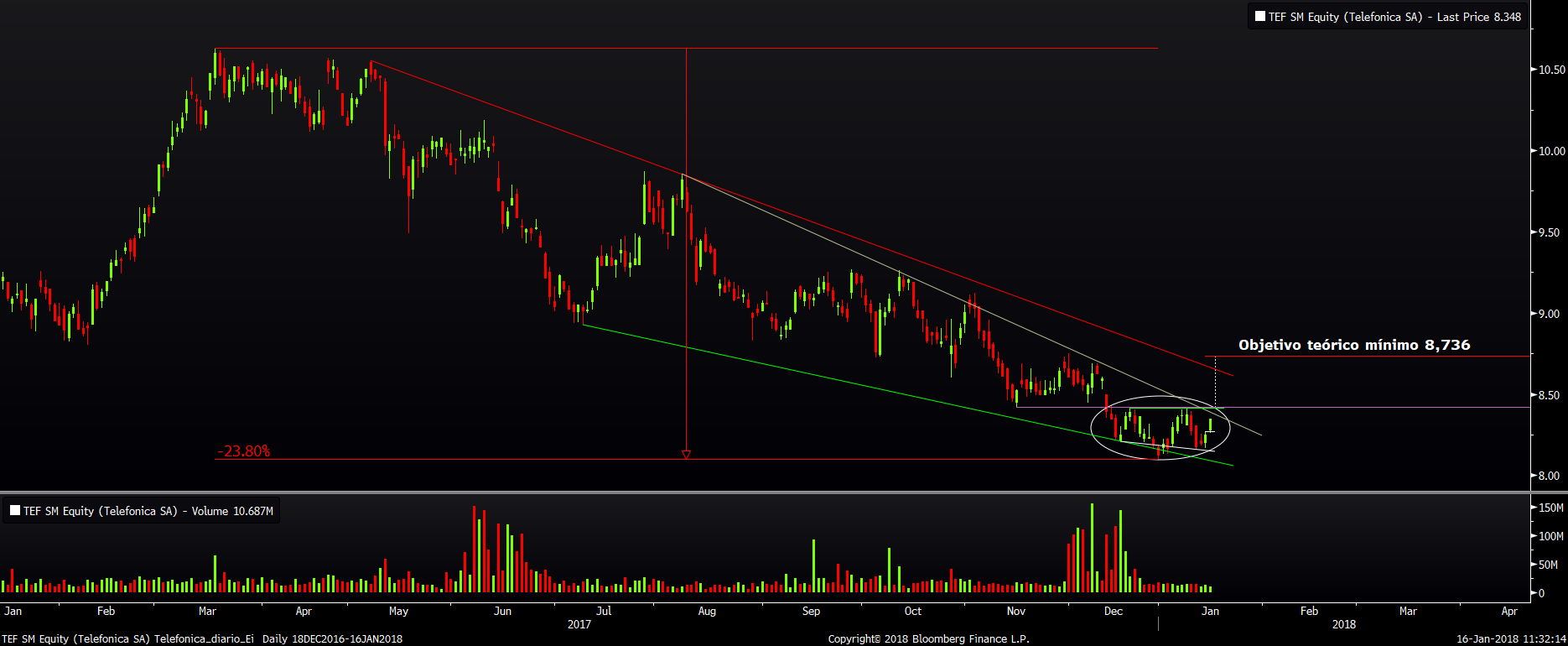Click the 16-Jan-2018 11:32:14 timestamp
This screenshot has width=1568, height=646.
coord(1511,639)
